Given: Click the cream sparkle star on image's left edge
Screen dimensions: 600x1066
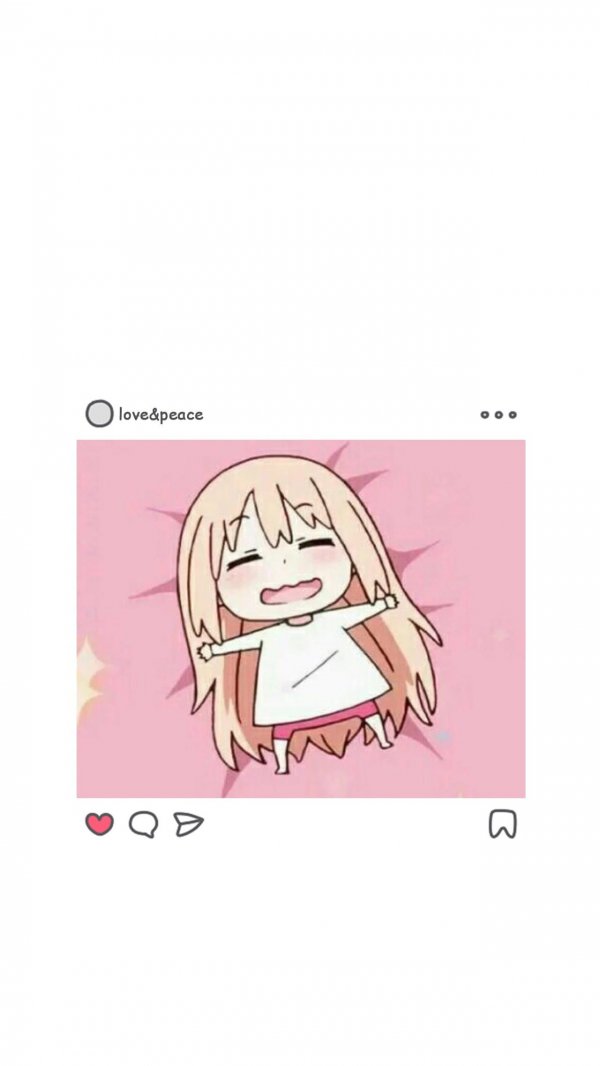Looking at the screenshot, I should click(90, 680).
